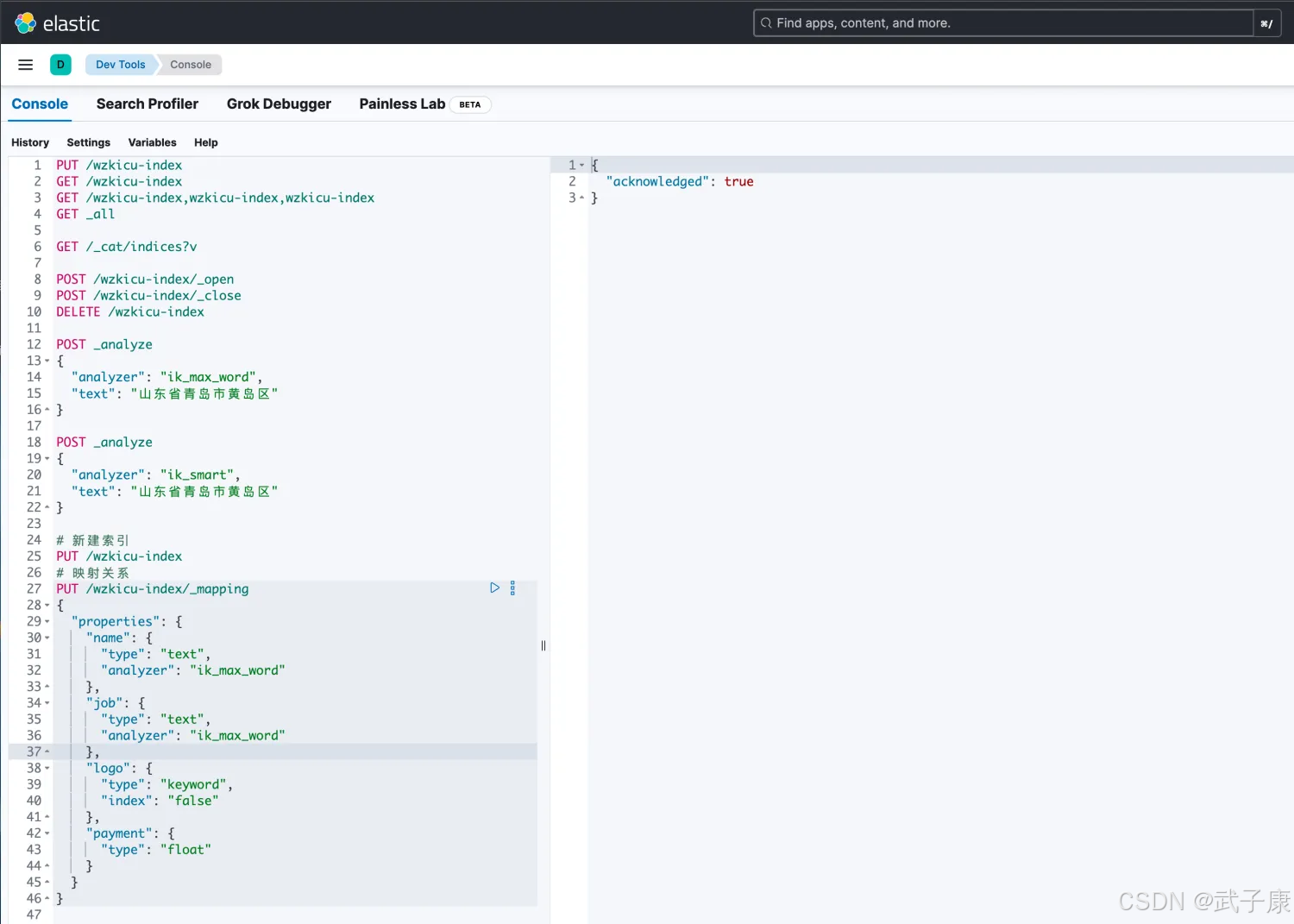Collapse the code block at line 13
This screenshot has width=1294, height=924.
coord(47,361)
